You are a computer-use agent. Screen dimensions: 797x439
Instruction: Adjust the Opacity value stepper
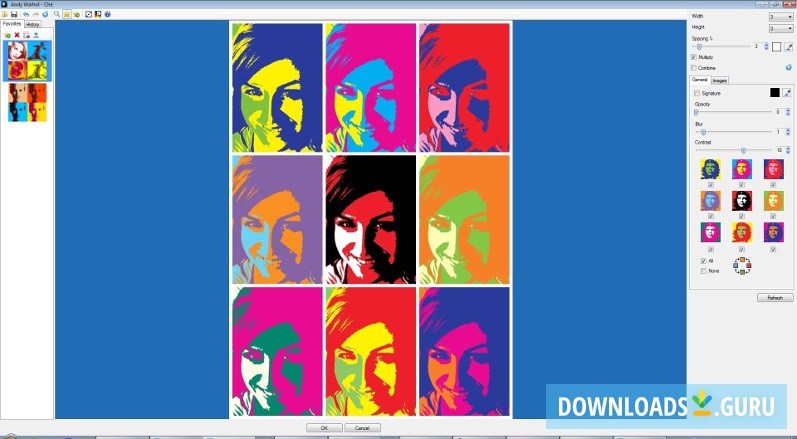pos(788,112)
